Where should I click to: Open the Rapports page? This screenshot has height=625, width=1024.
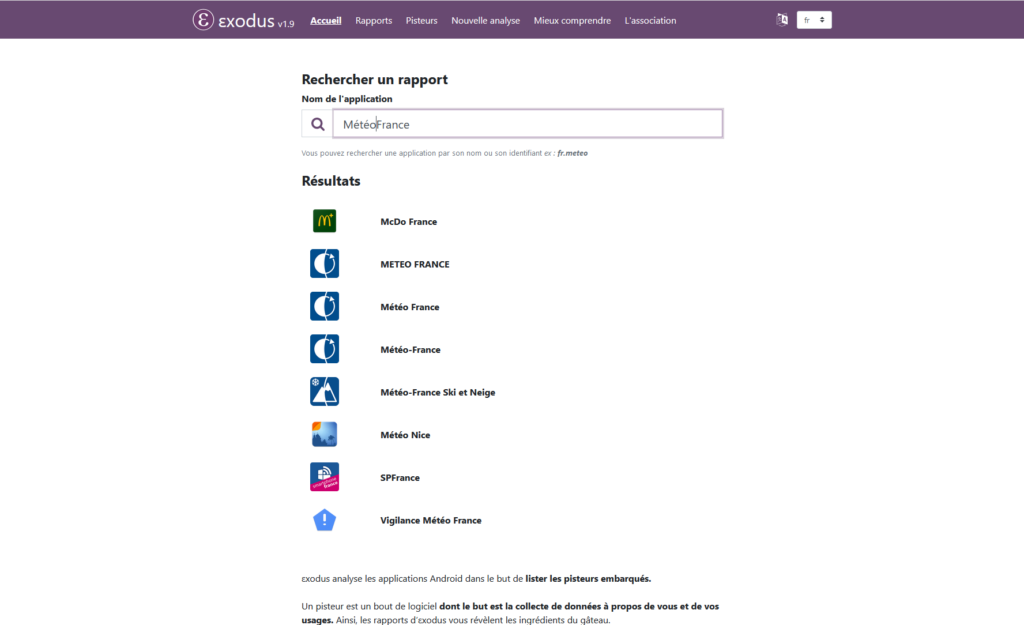point(374,20)
